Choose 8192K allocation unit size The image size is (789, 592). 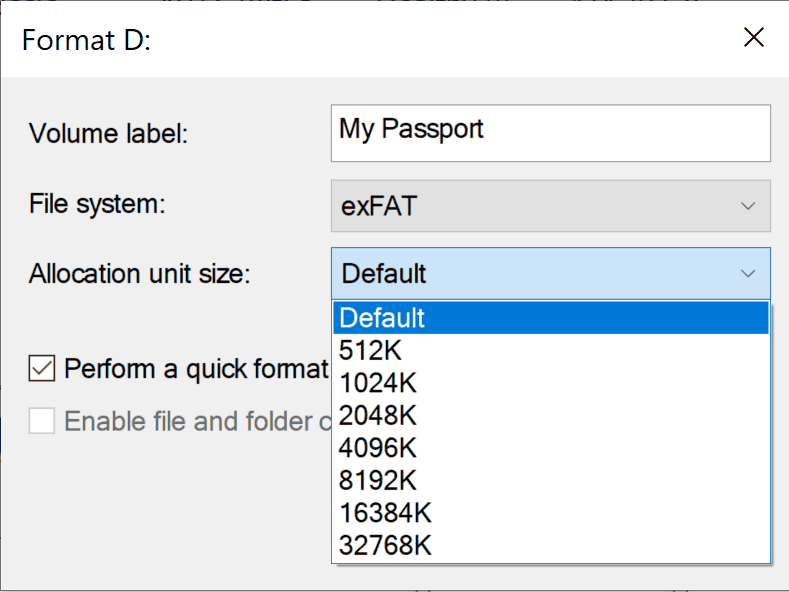tap(550, 480)
